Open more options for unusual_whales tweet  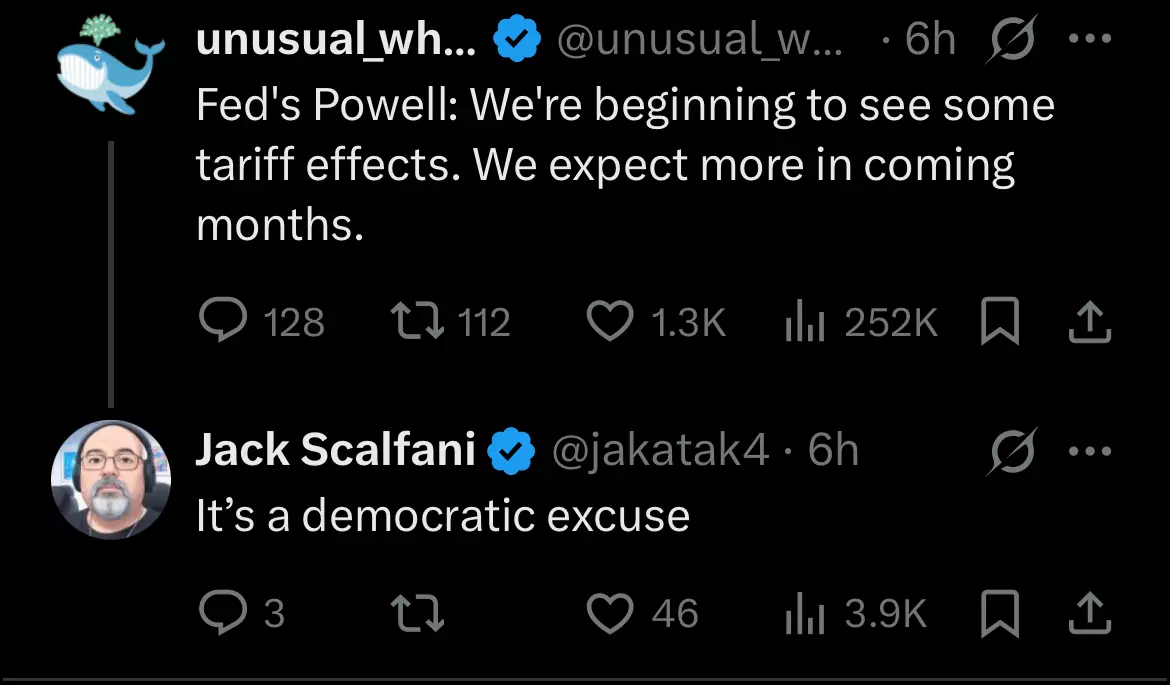(1090, 38)
